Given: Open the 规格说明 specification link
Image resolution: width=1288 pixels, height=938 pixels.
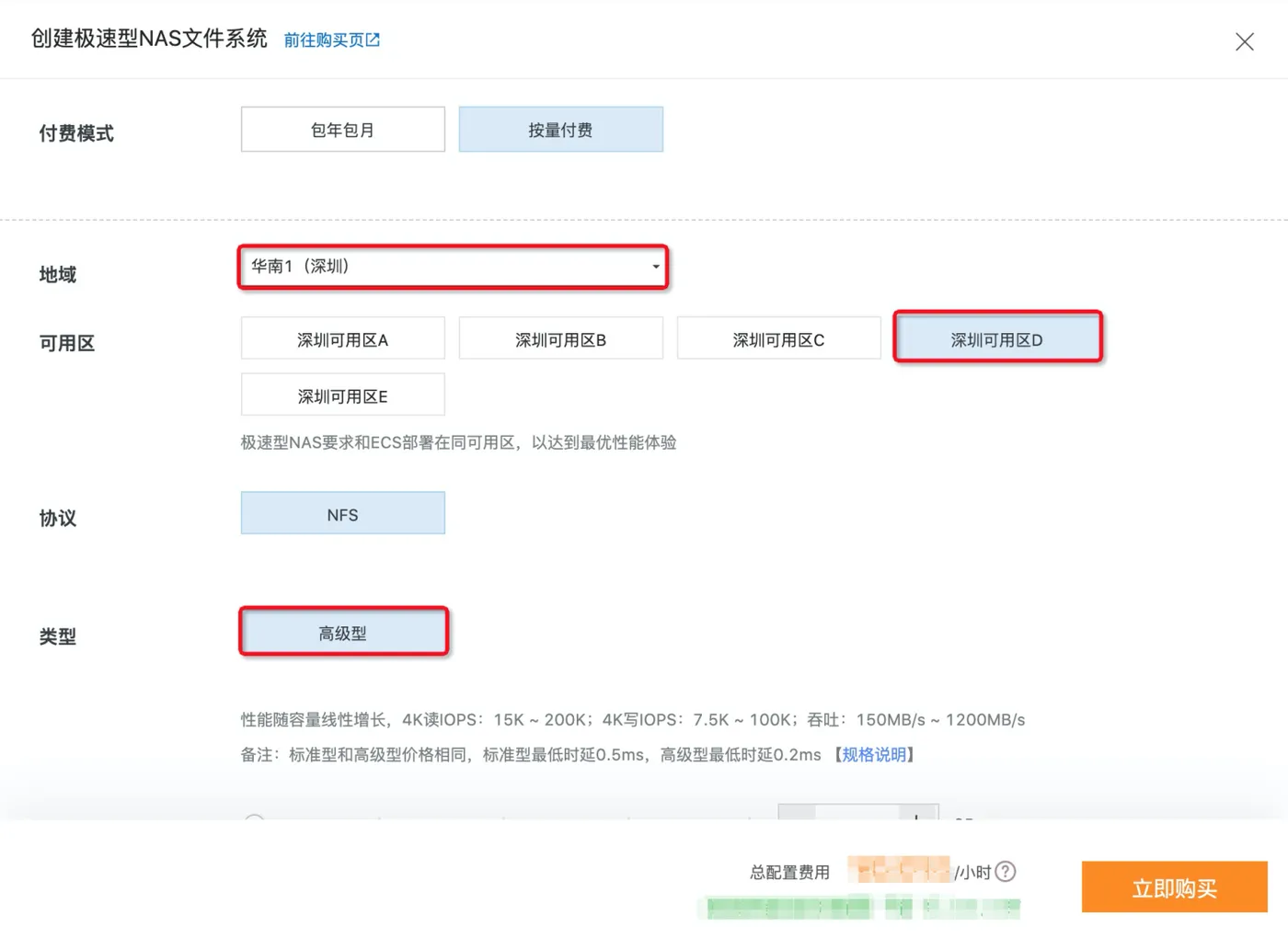Looking at the screenshot, I should [874, 755].
